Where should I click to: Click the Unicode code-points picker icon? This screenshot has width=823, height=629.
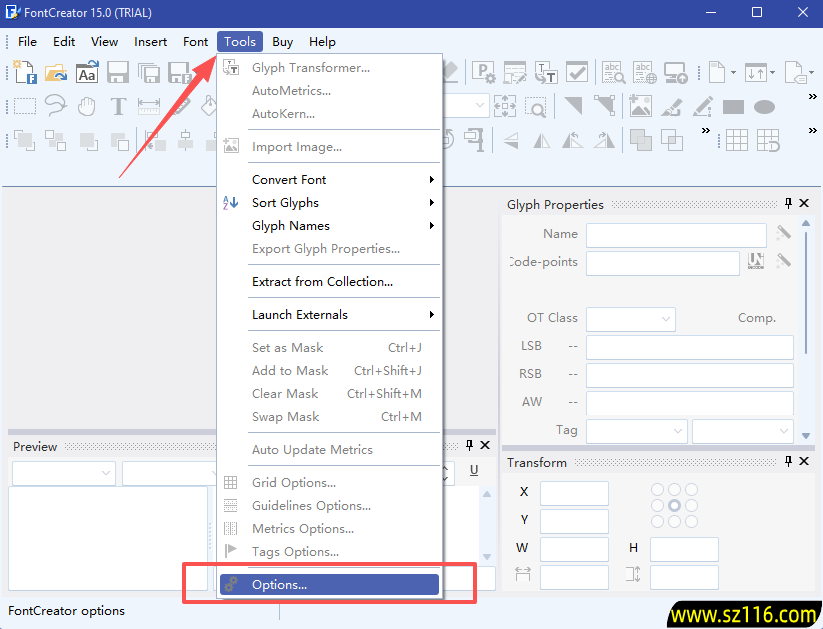(x=756, y=262)
